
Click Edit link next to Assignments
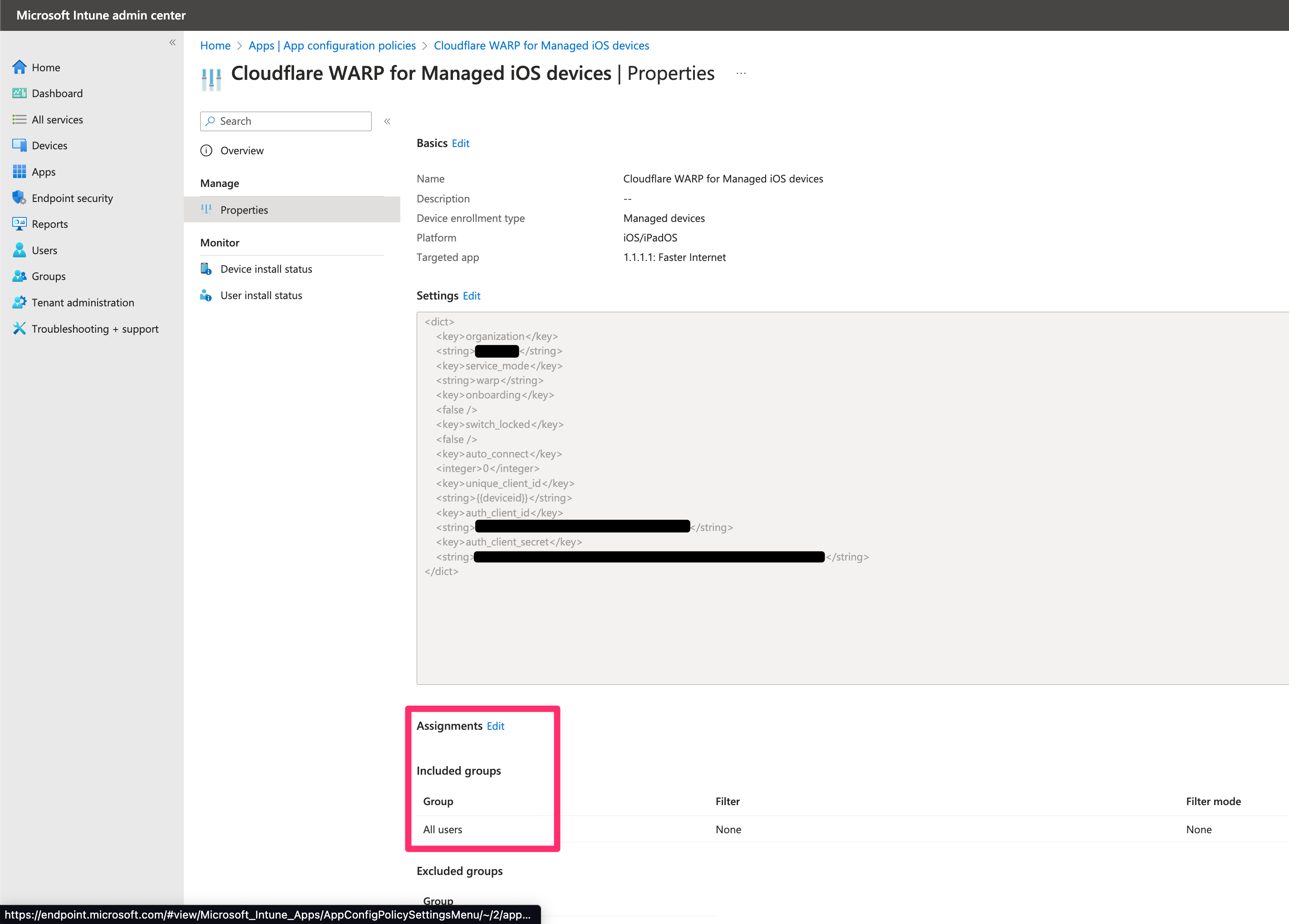pyautogui.click(x=495, y=726)
